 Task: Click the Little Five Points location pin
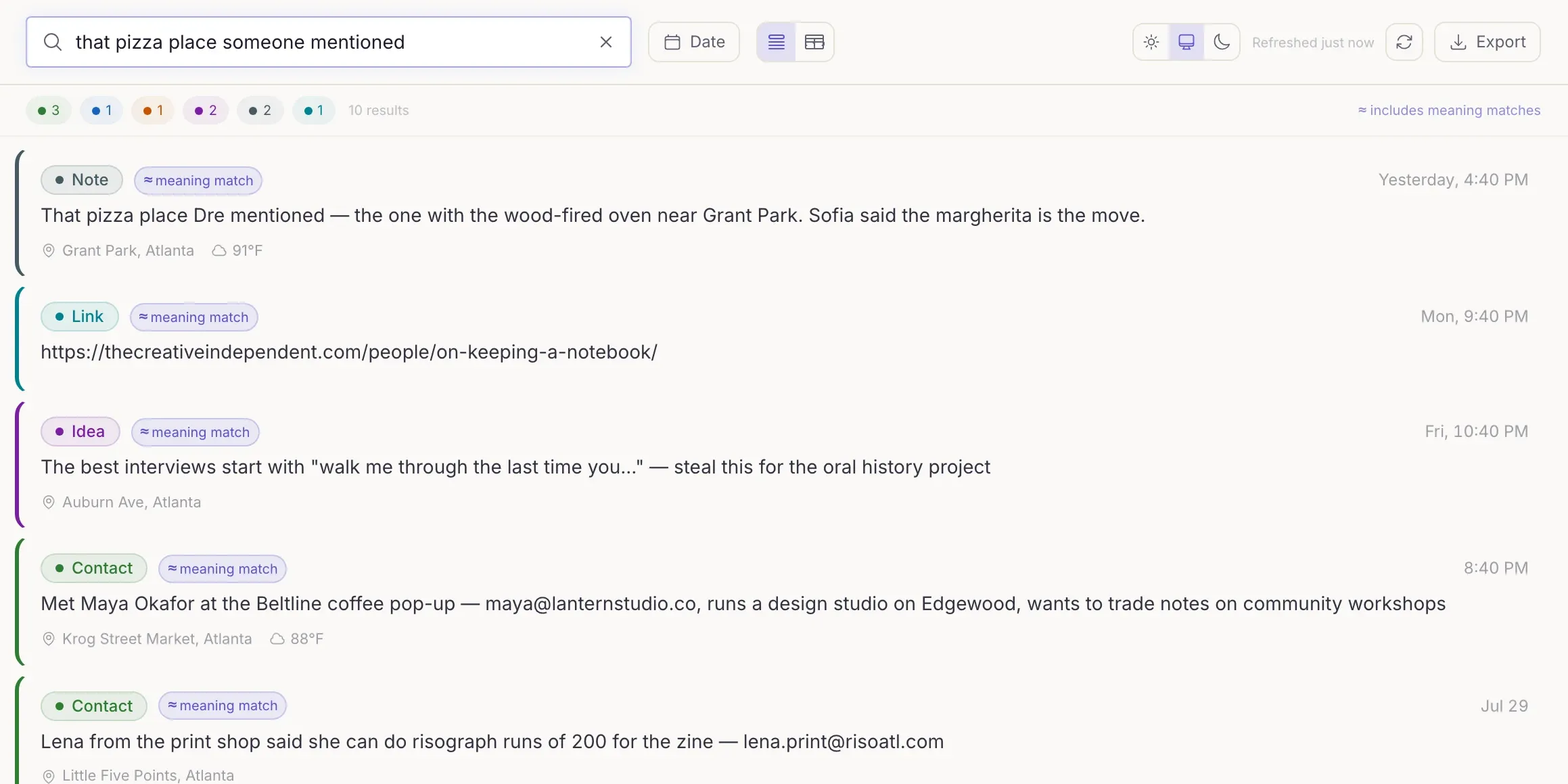(x=49, y=776)
